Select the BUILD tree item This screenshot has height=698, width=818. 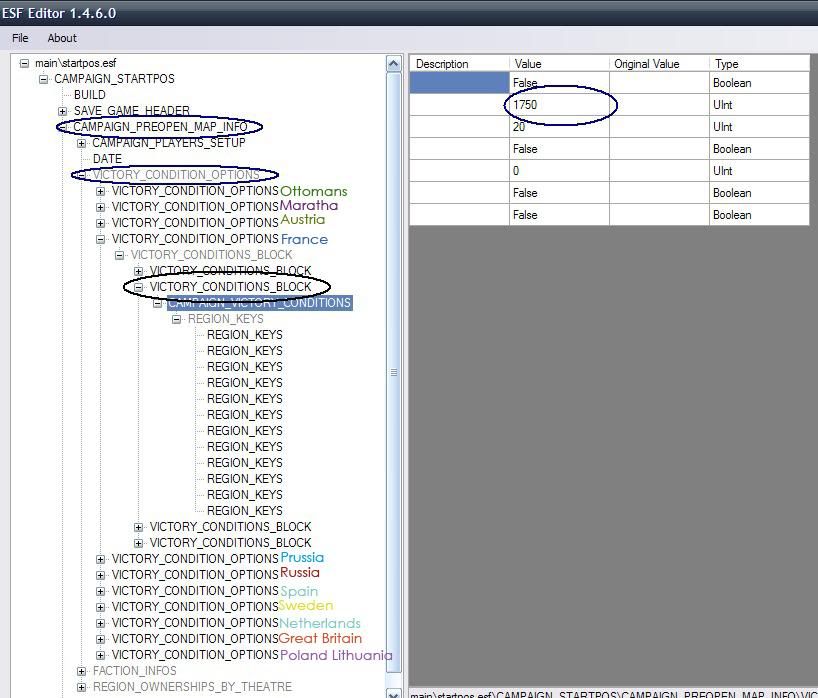[89, 95]
